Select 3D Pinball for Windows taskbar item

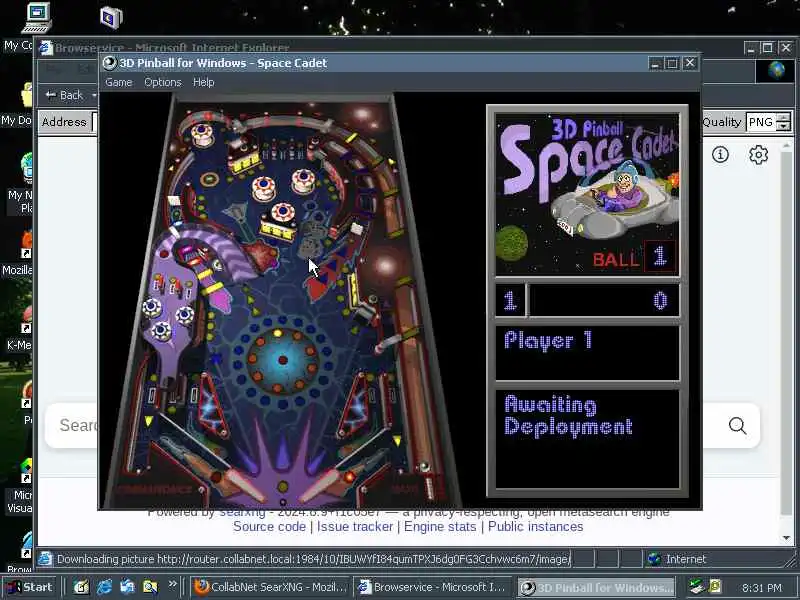(596, 587)
